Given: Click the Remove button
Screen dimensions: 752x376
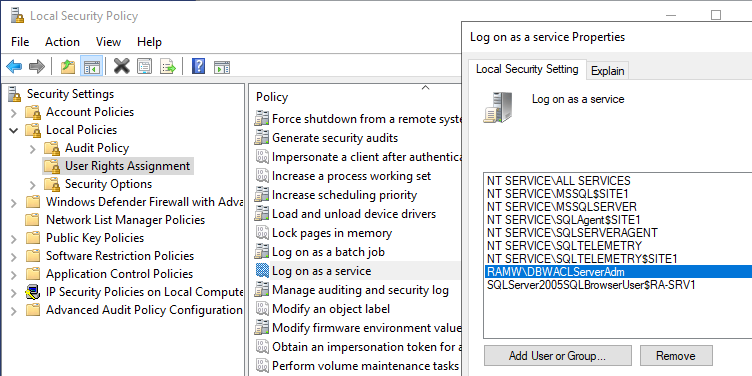Looking at the screenshot, I should [x=676, y=356].
